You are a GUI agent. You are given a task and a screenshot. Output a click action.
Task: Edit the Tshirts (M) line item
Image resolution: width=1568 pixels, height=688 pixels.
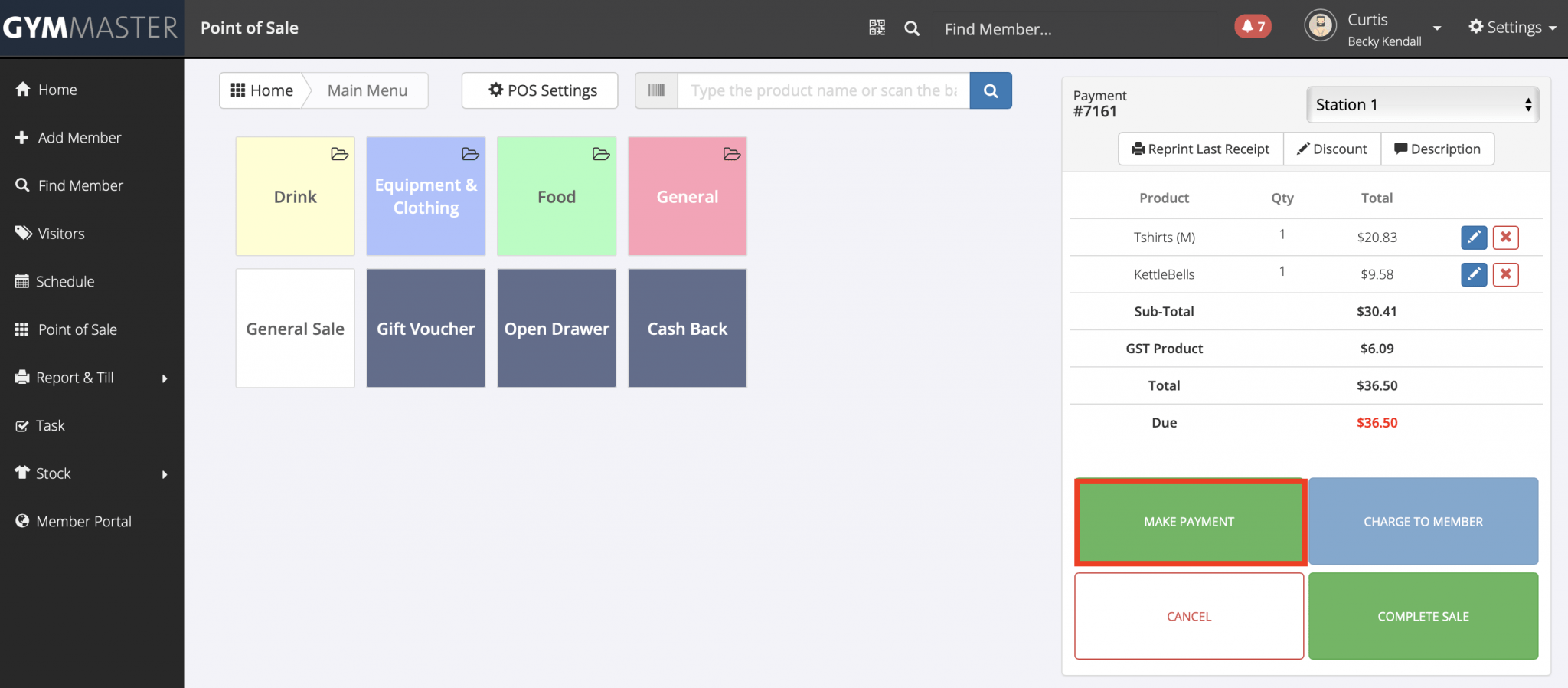coord(1474,237)
